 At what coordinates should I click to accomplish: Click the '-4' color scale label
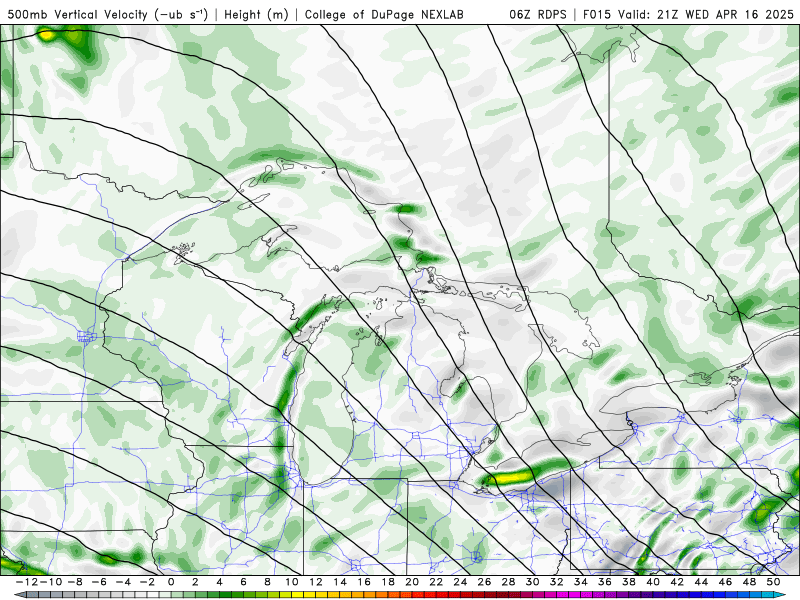[123, 582]
